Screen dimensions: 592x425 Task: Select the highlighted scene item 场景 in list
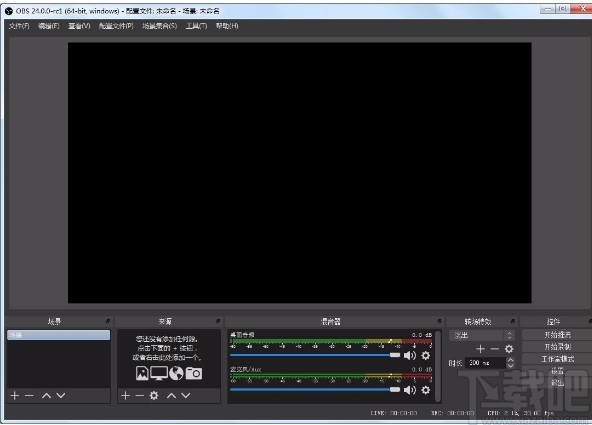[59, 335]
